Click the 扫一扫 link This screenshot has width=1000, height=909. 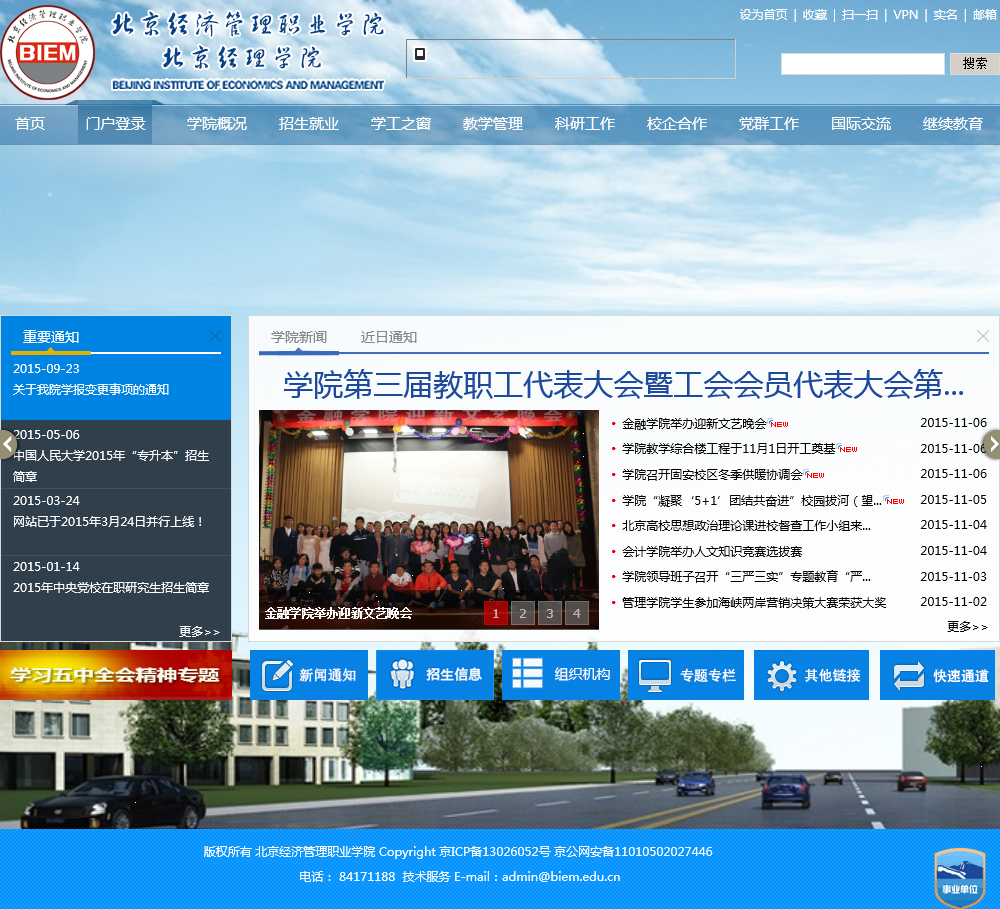(x=860, y=15)
